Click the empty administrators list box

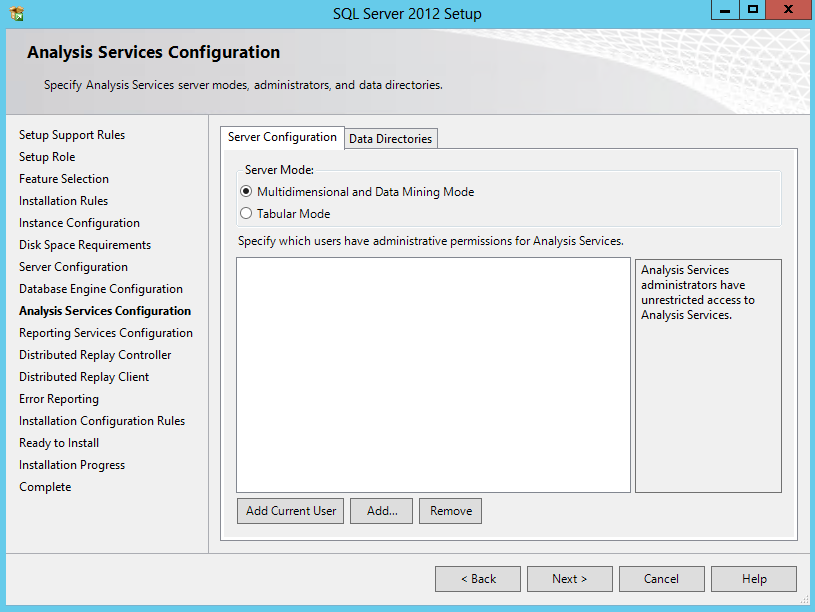click(x=433, y=375)
